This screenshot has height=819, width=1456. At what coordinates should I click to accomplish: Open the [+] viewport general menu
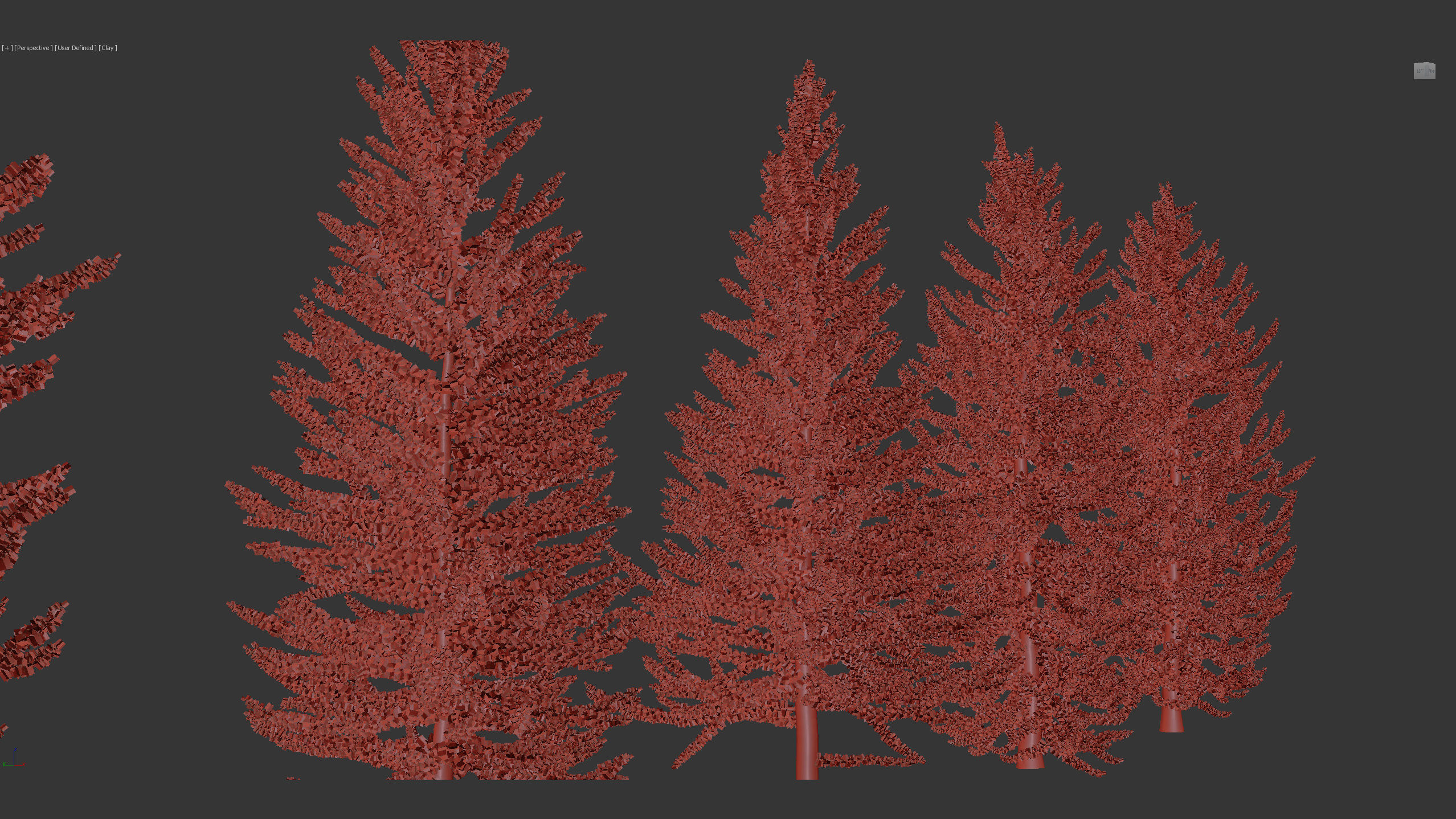(x=7, y=48)
